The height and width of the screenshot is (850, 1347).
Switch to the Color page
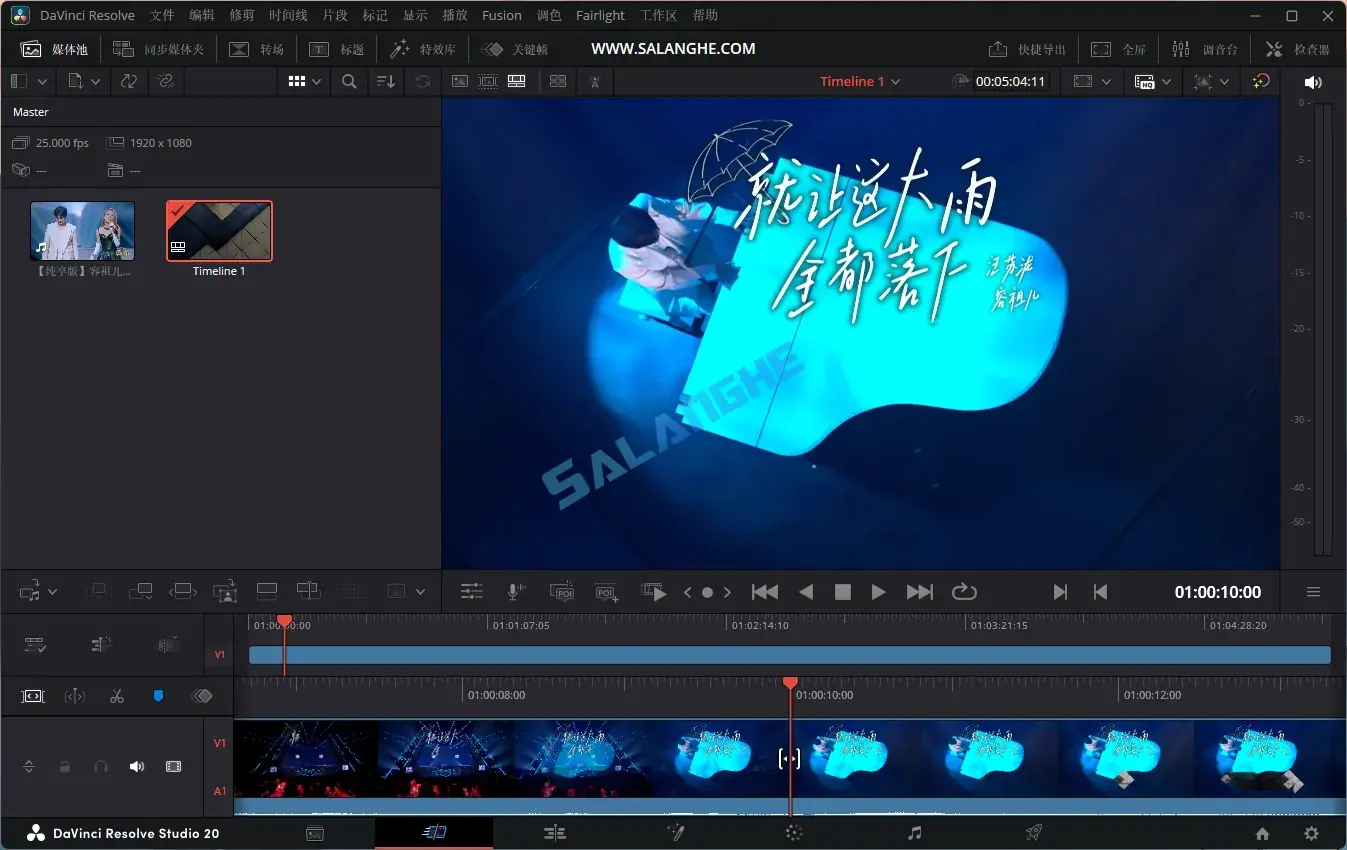click(793, 832)
